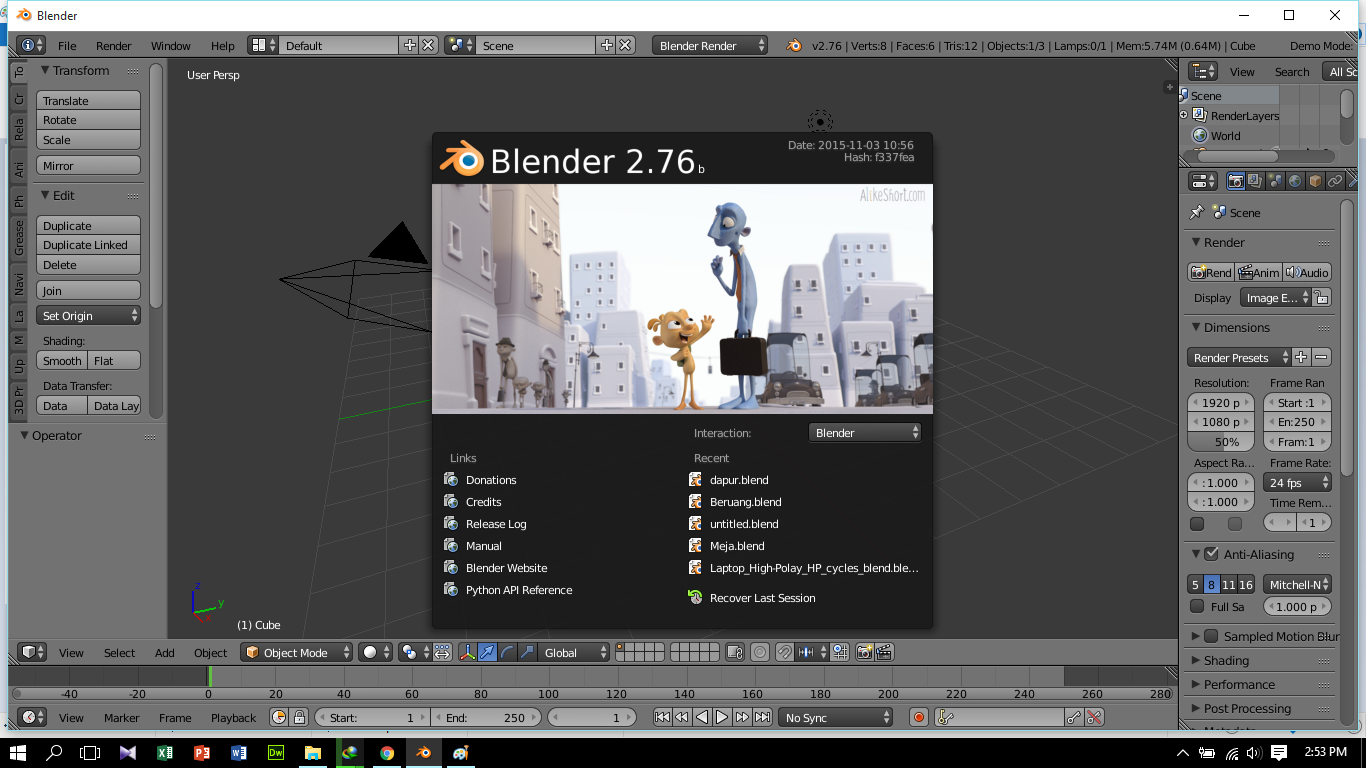The width and height of the screenshot is (1366, 768).
Task: Select anti-aliasing sample count 5
Action: [x=1195, y=584]
